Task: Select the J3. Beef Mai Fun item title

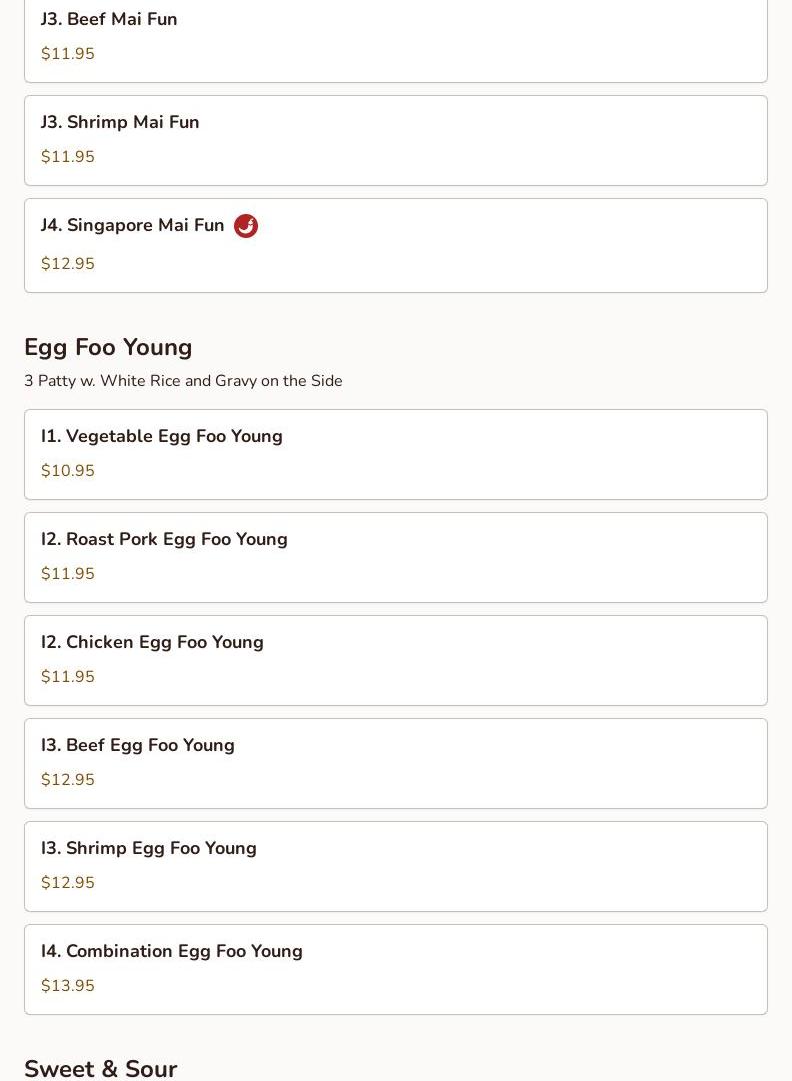Action: (109, 19)
